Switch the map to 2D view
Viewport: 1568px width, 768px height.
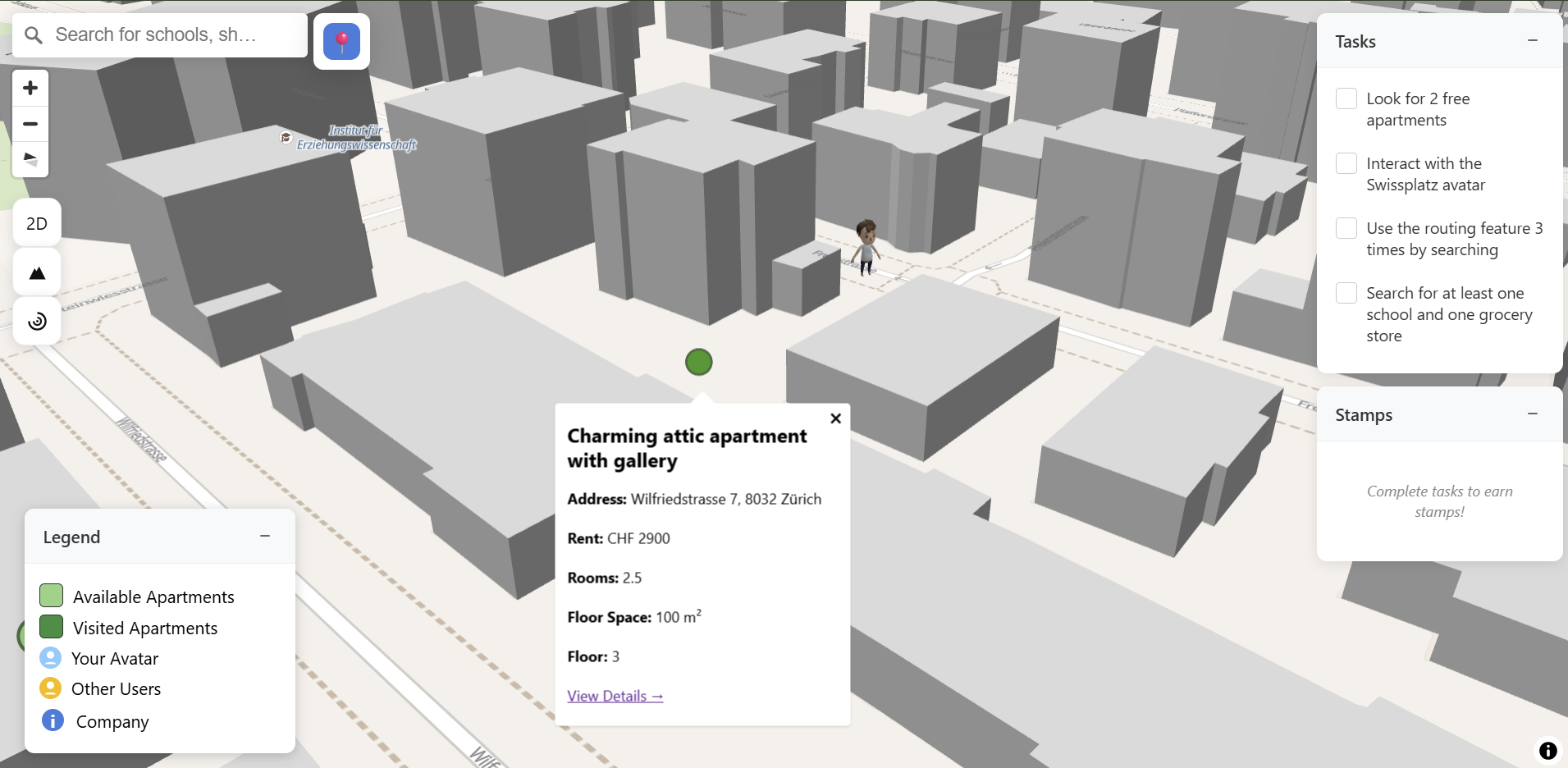[x=37, y=223]
